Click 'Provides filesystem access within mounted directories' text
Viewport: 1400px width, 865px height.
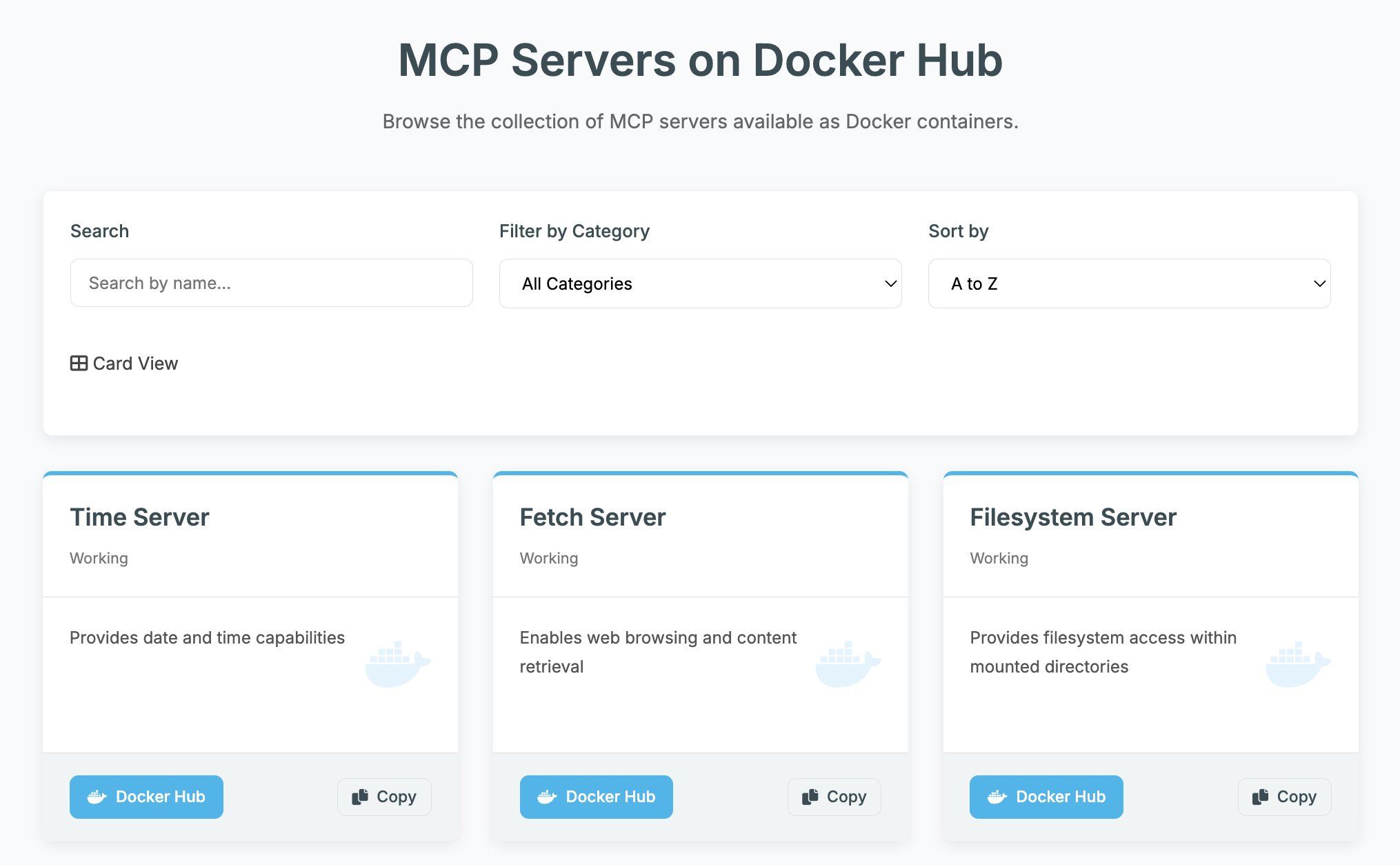tap(1103, 653)
